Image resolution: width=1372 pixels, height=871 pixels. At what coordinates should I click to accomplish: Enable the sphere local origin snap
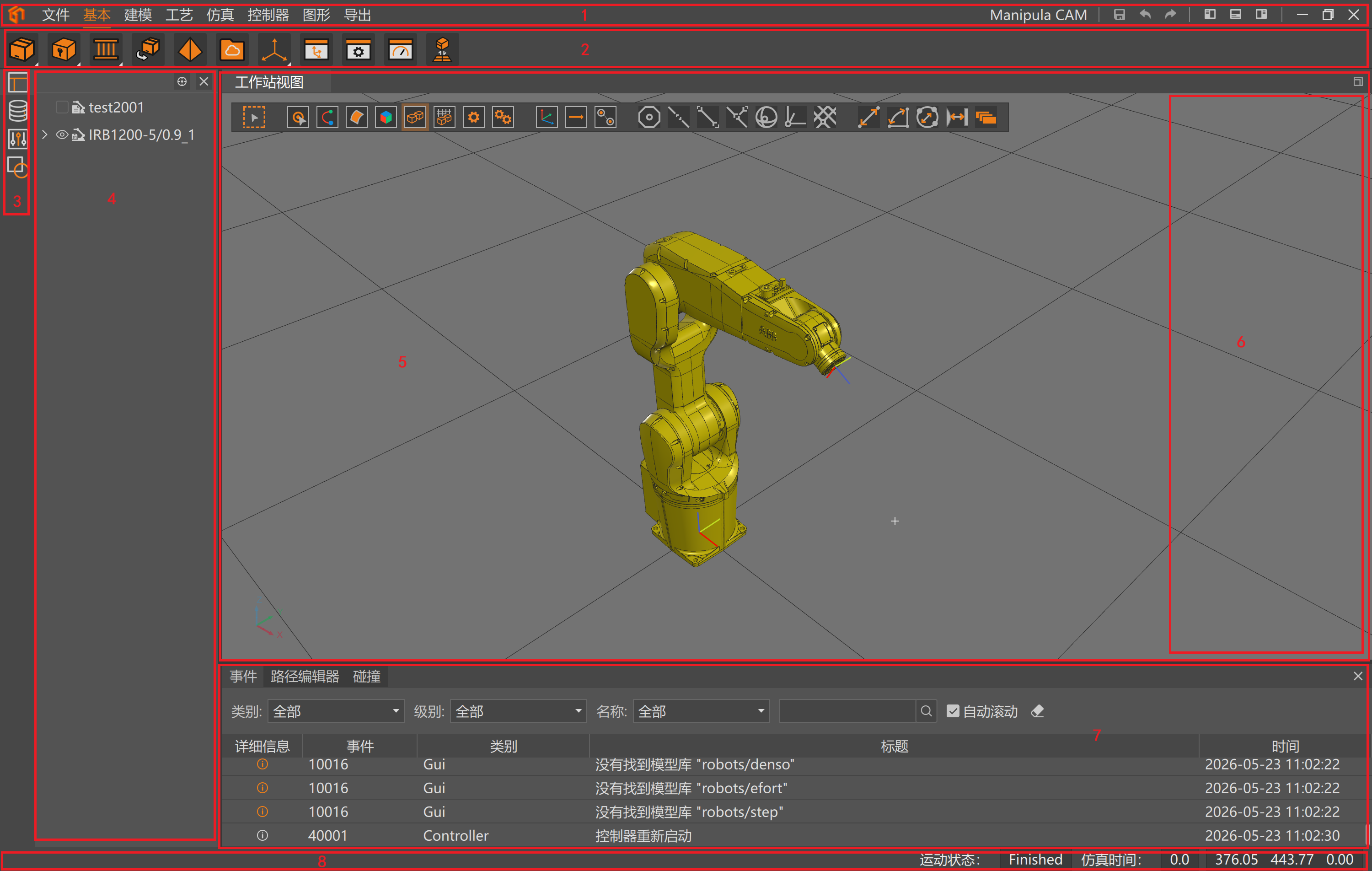coord(766,118)
